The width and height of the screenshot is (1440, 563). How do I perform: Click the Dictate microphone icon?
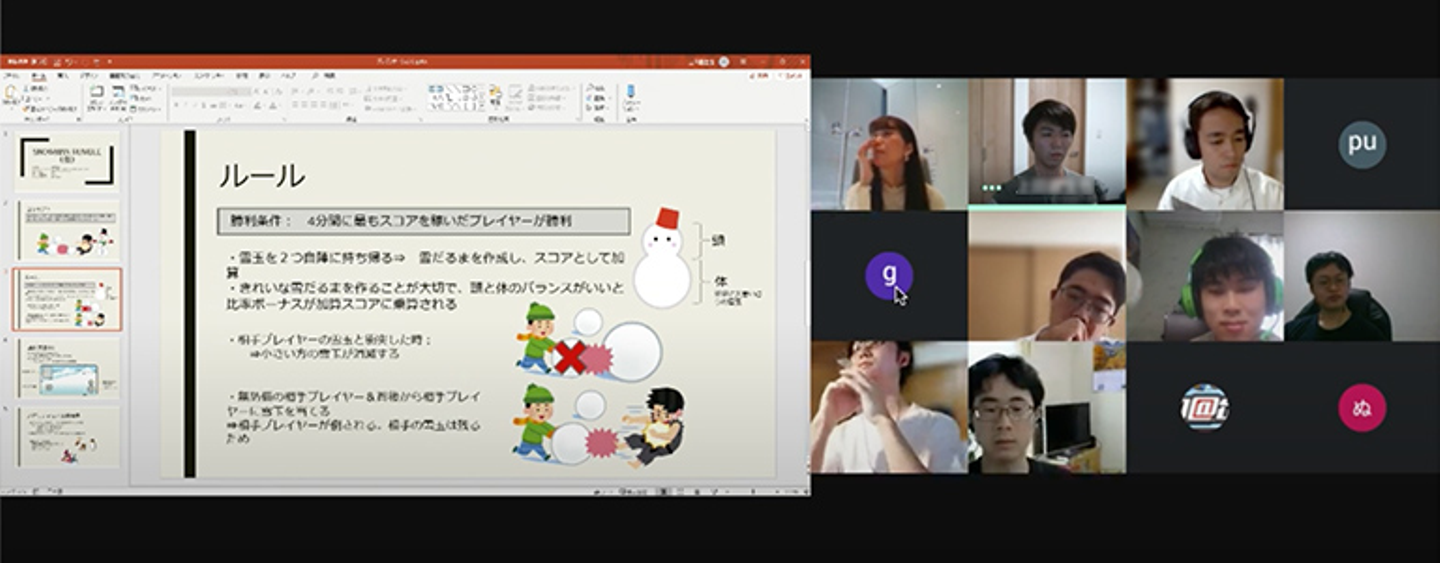point(631,96)
